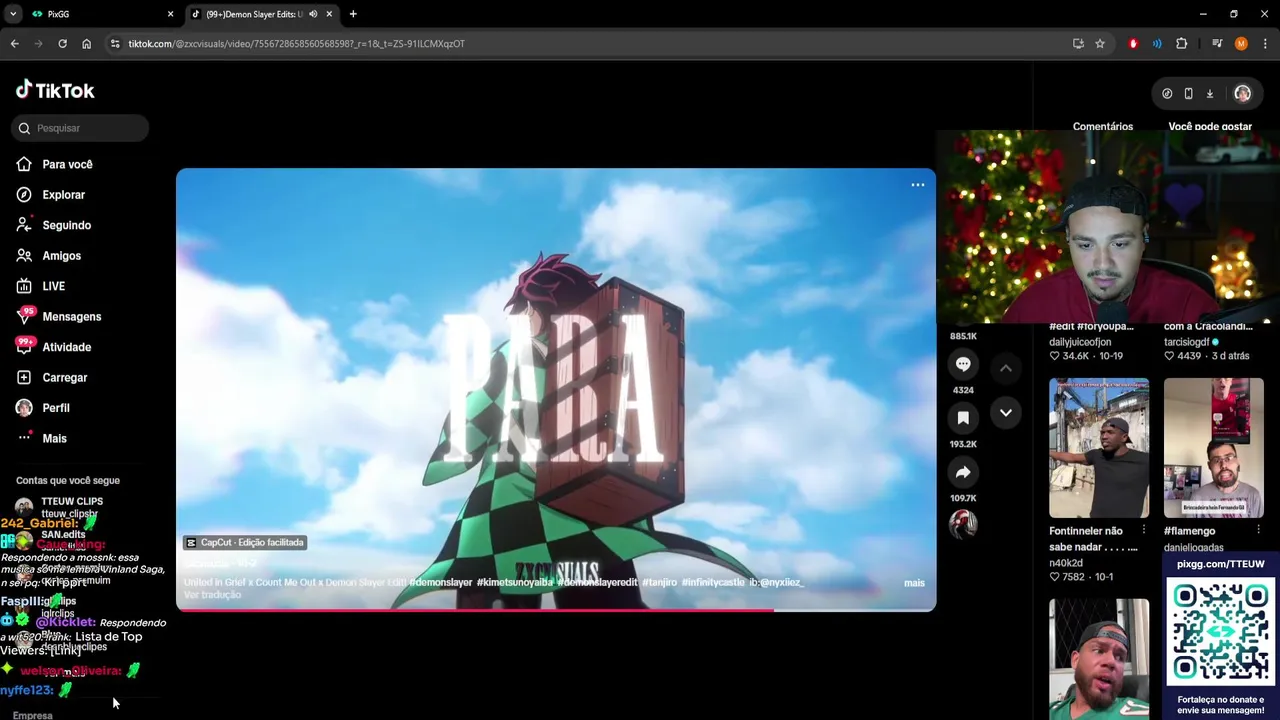The height and width of the screenshot is (720, 1280).
Task: Open the tab search dropdown arrow
Action: pyautogui.click(x=13, y=14)
